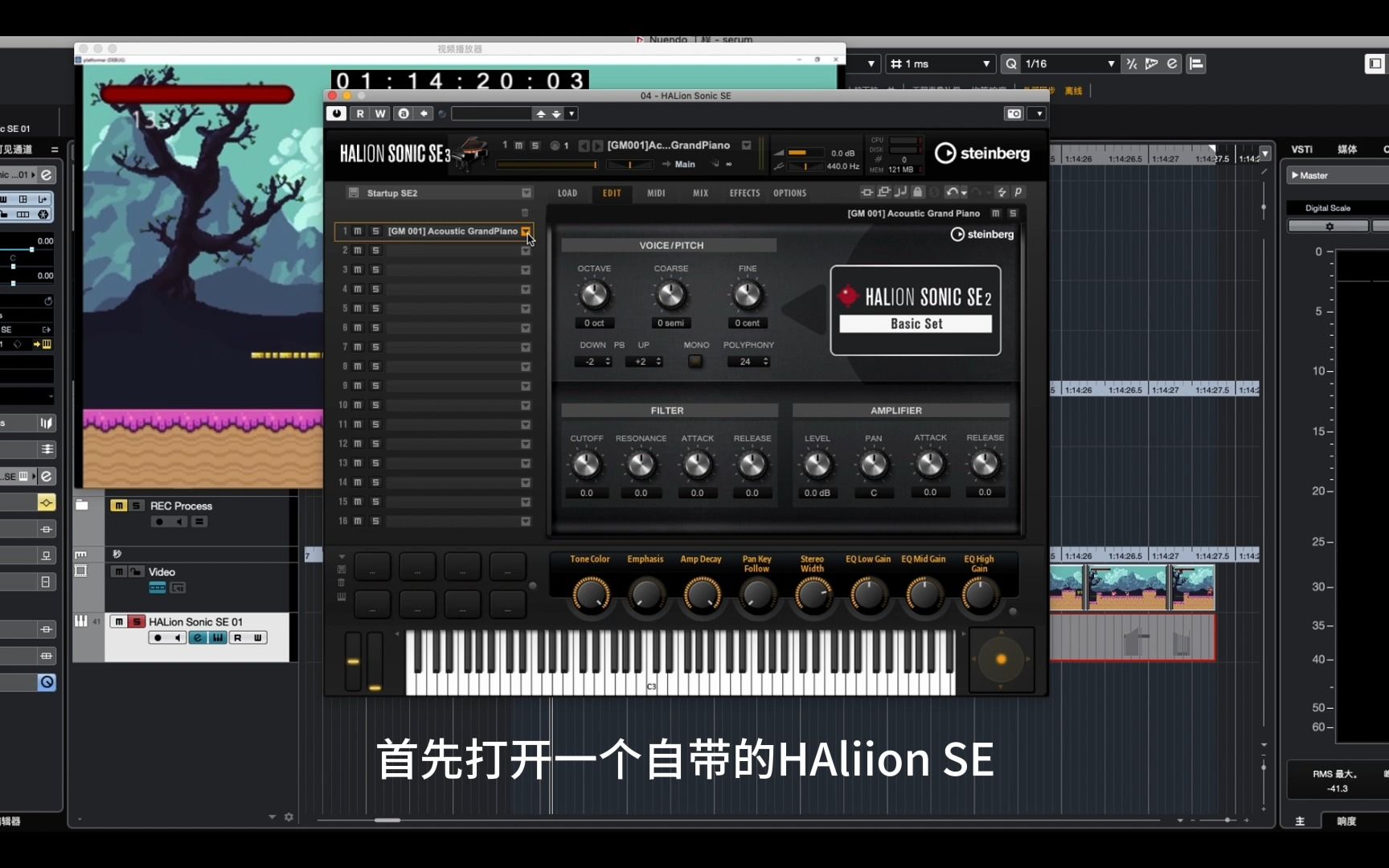Open the 1 ms grid type dropdown
1389x868 pixels.
pos(986,63)
